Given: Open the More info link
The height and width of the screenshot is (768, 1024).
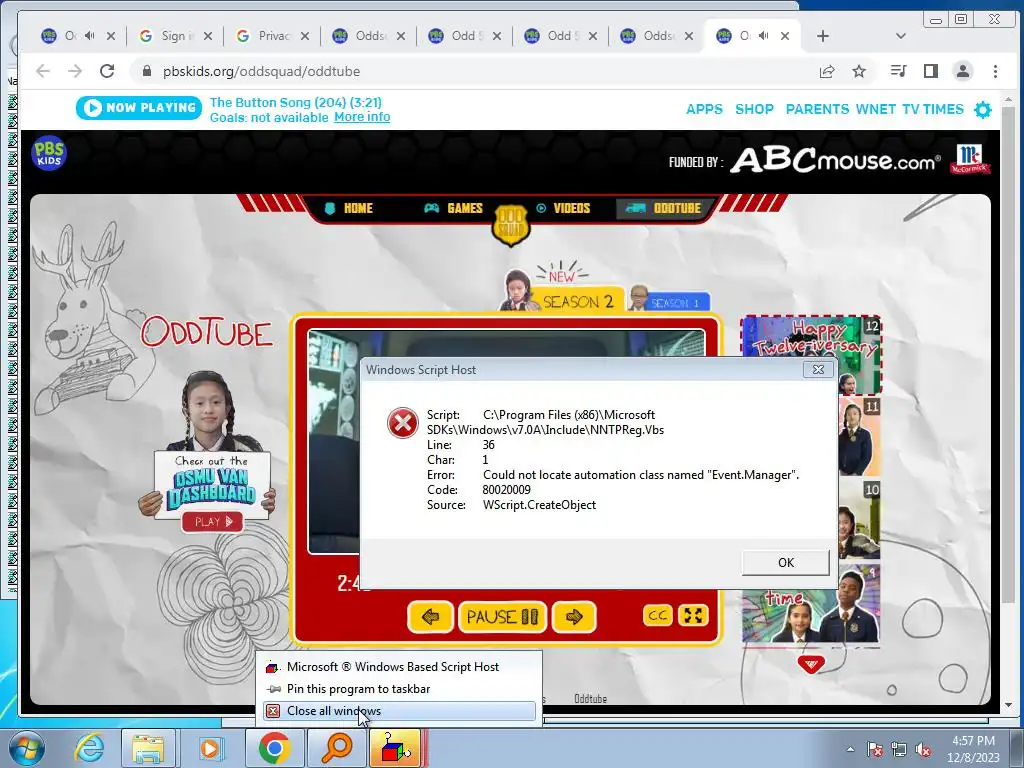Looking at the screenshot, I should click(362, 117).
